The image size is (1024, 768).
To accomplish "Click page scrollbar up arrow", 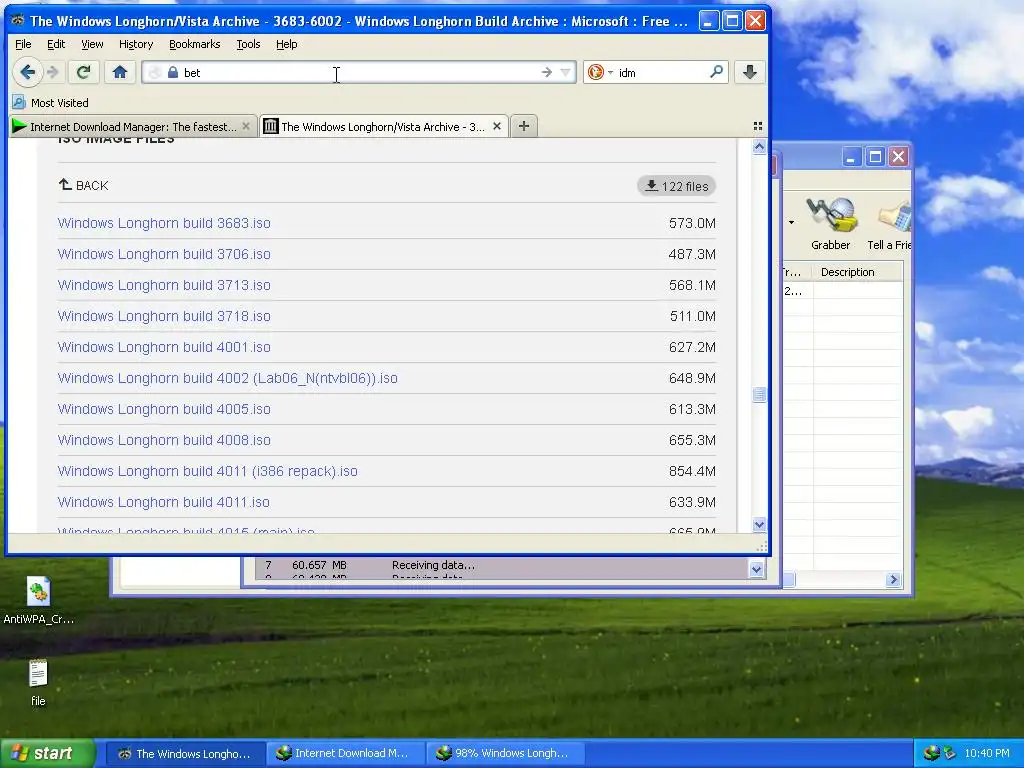I will 759,147.
